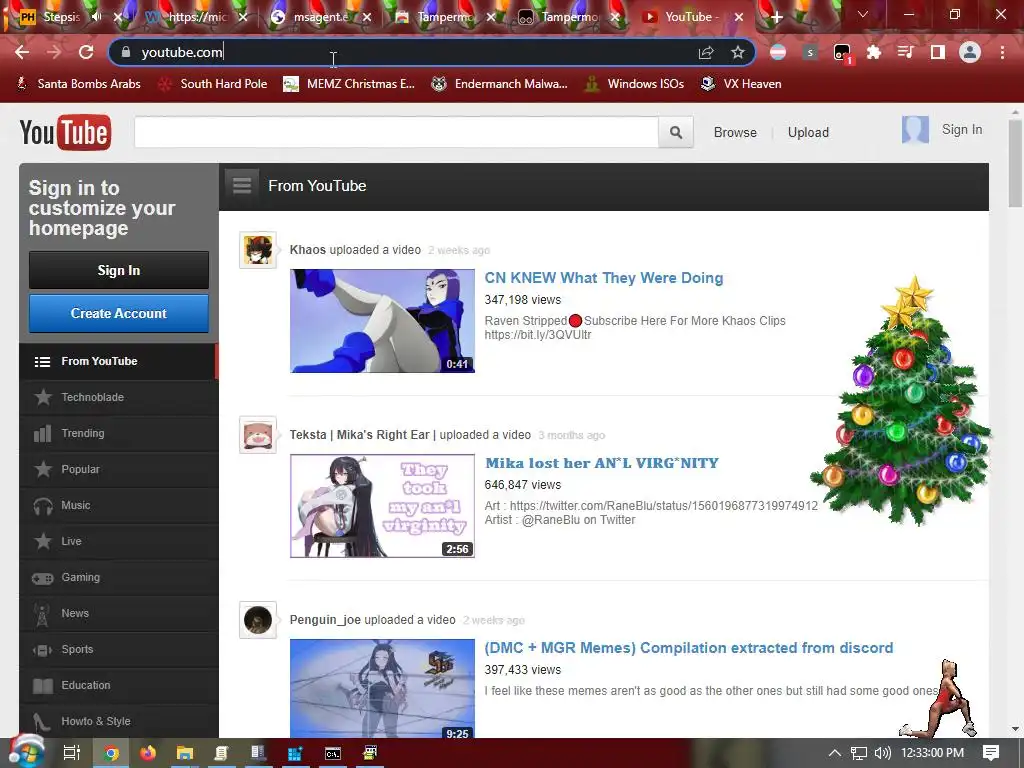Click the YouTube search input field
This screenshot has width=1024, height=768.
(x=396, y=133)
